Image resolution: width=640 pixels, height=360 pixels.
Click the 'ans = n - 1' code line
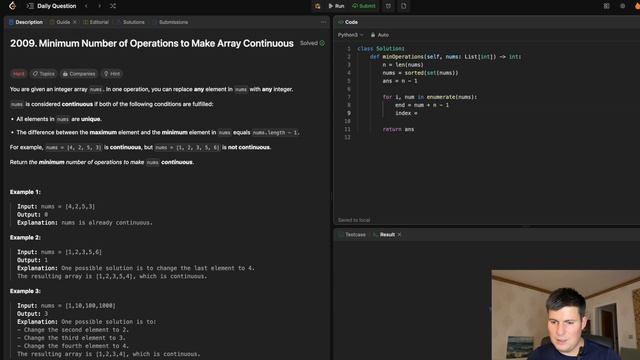click(x=400, y=81)
